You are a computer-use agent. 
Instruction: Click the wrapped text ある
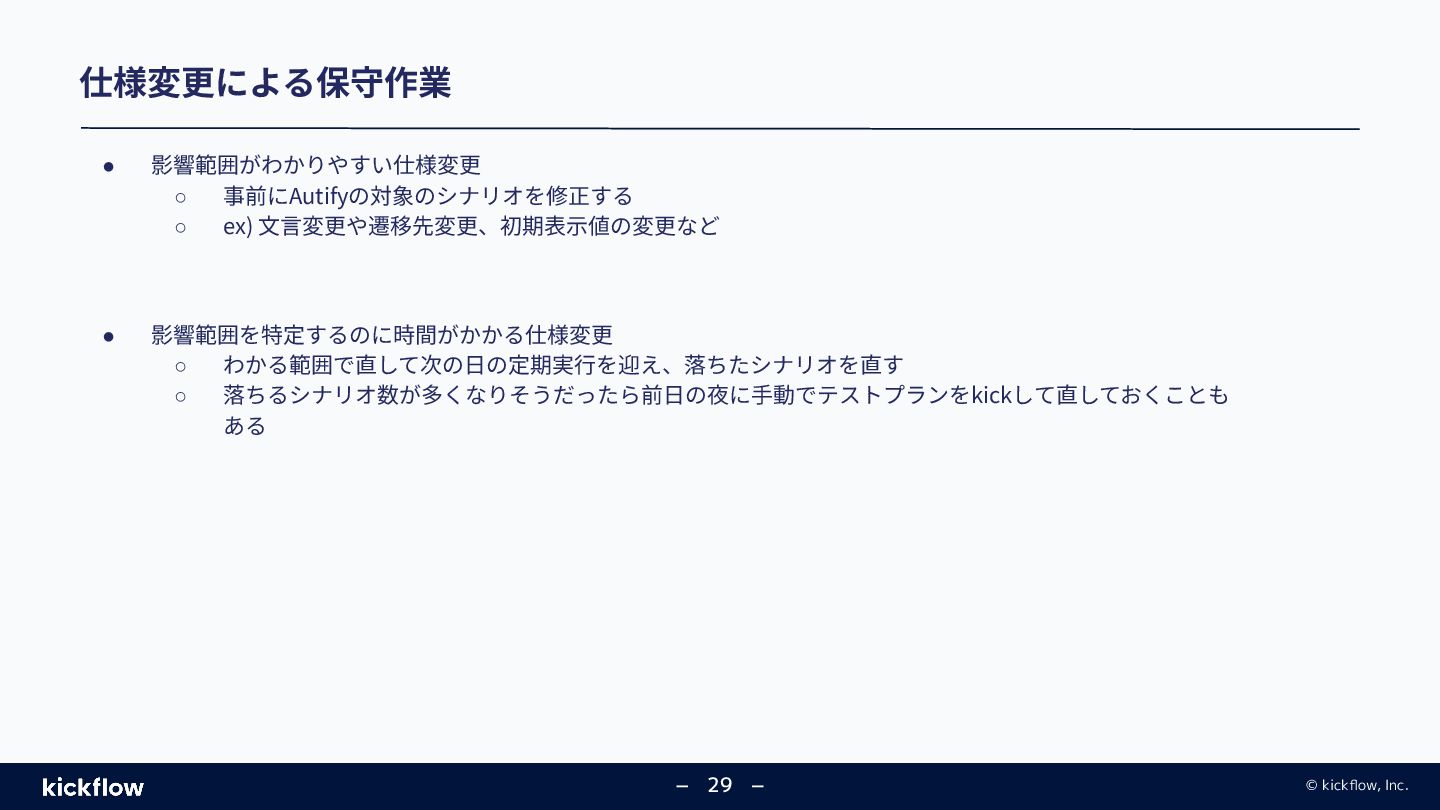click(x=245, y=426)
